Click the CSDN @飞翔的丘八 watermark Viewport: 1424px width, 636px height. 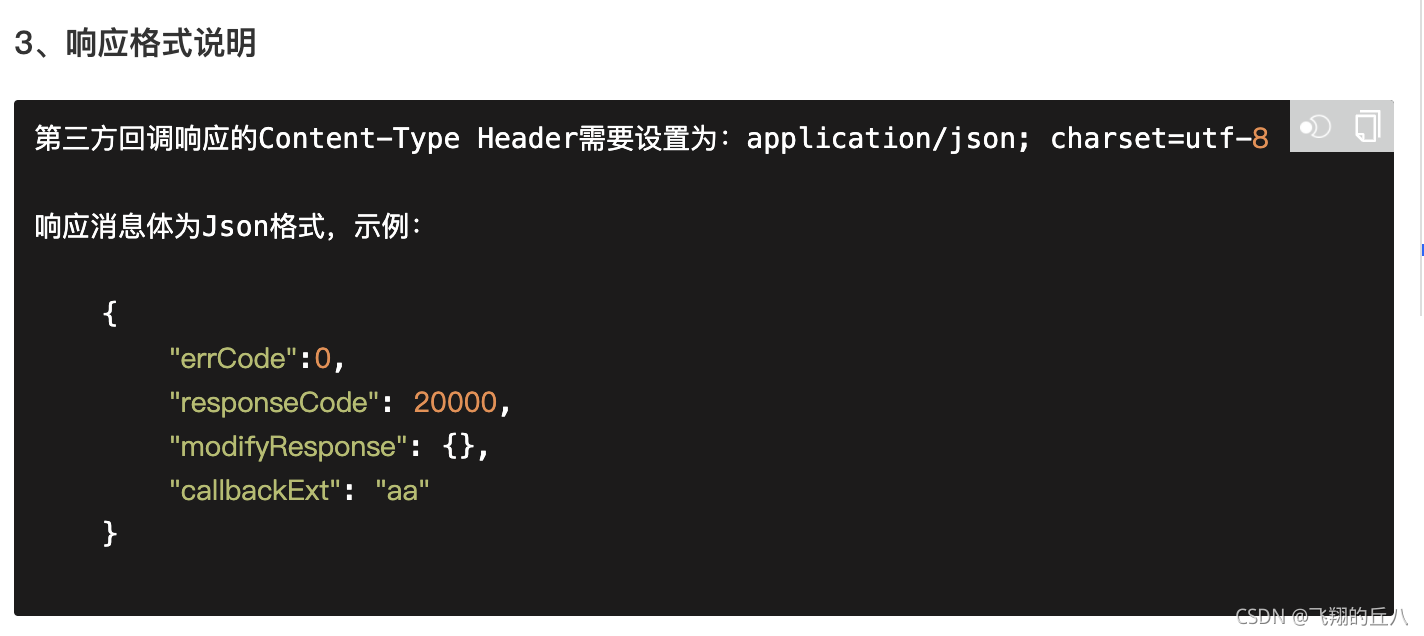tap(1322, 616)
